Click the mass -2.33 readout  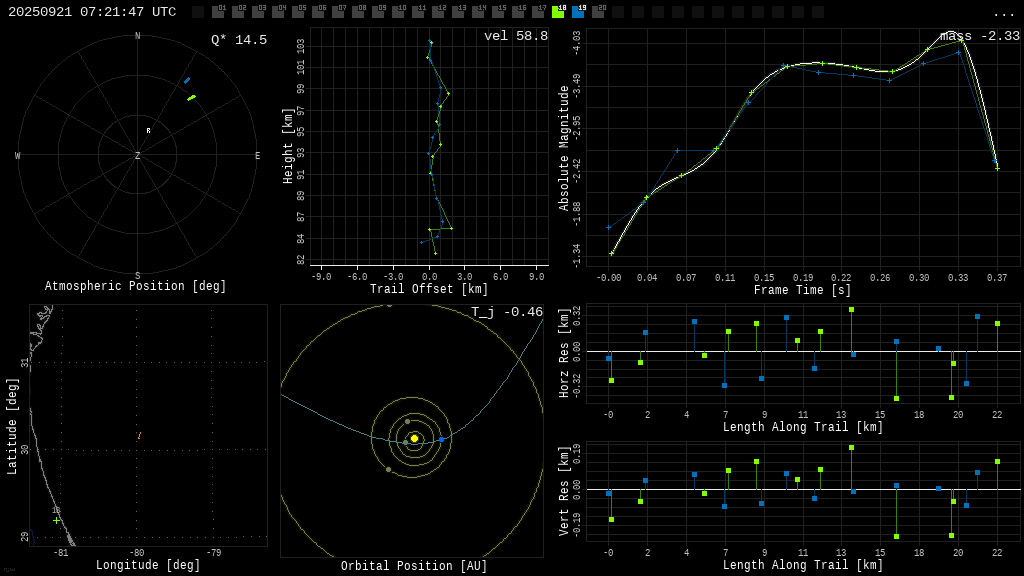pos(980,36)
